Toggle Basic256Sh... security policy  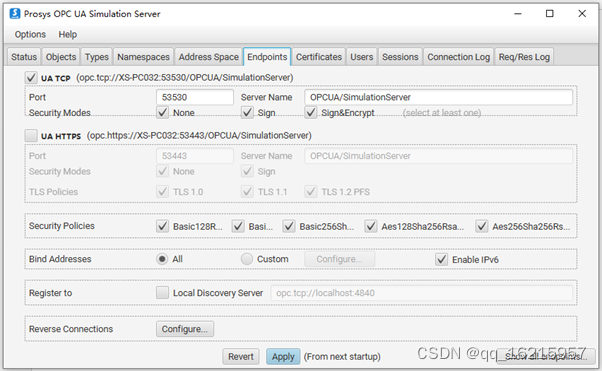289,226
